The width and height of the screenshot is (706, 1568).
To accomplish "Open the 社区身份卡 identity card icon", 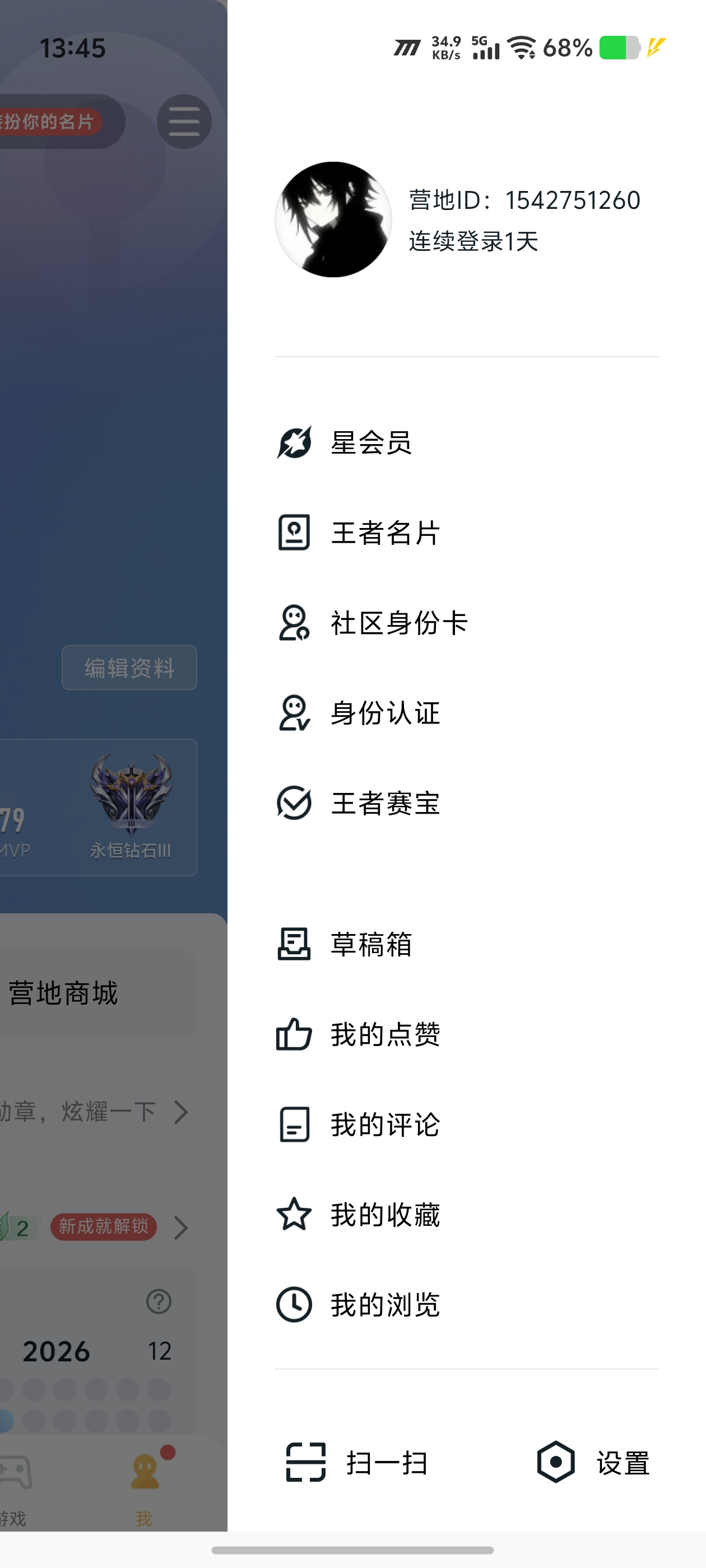I will tap(294, 623).
